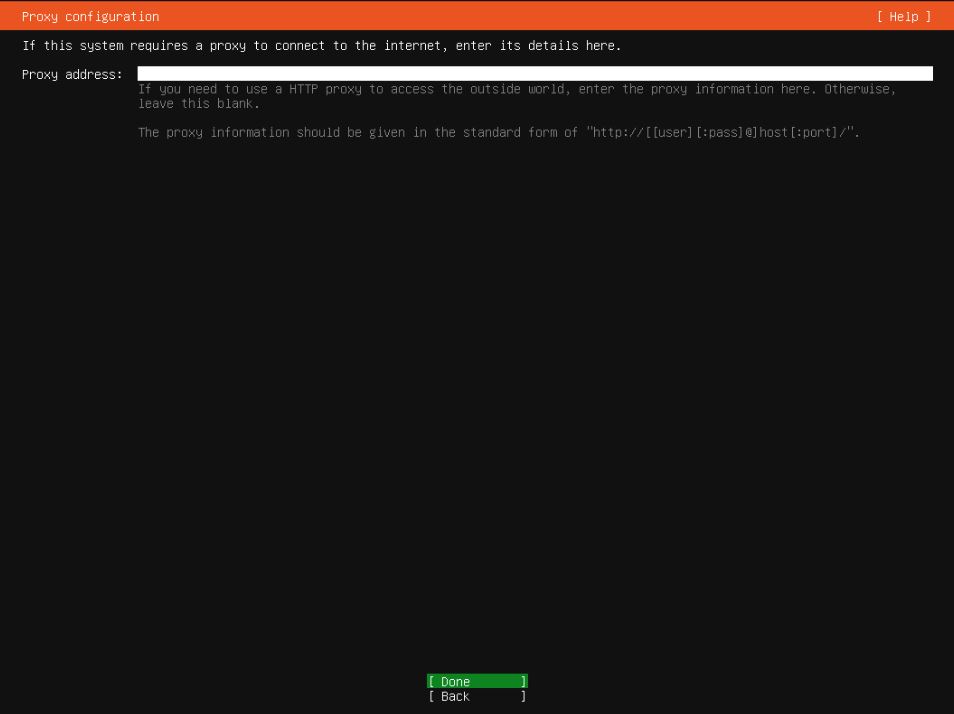Click the example http:// URL format string
The height and width of the screenshot is (714, 954).
tap(722, 133)
